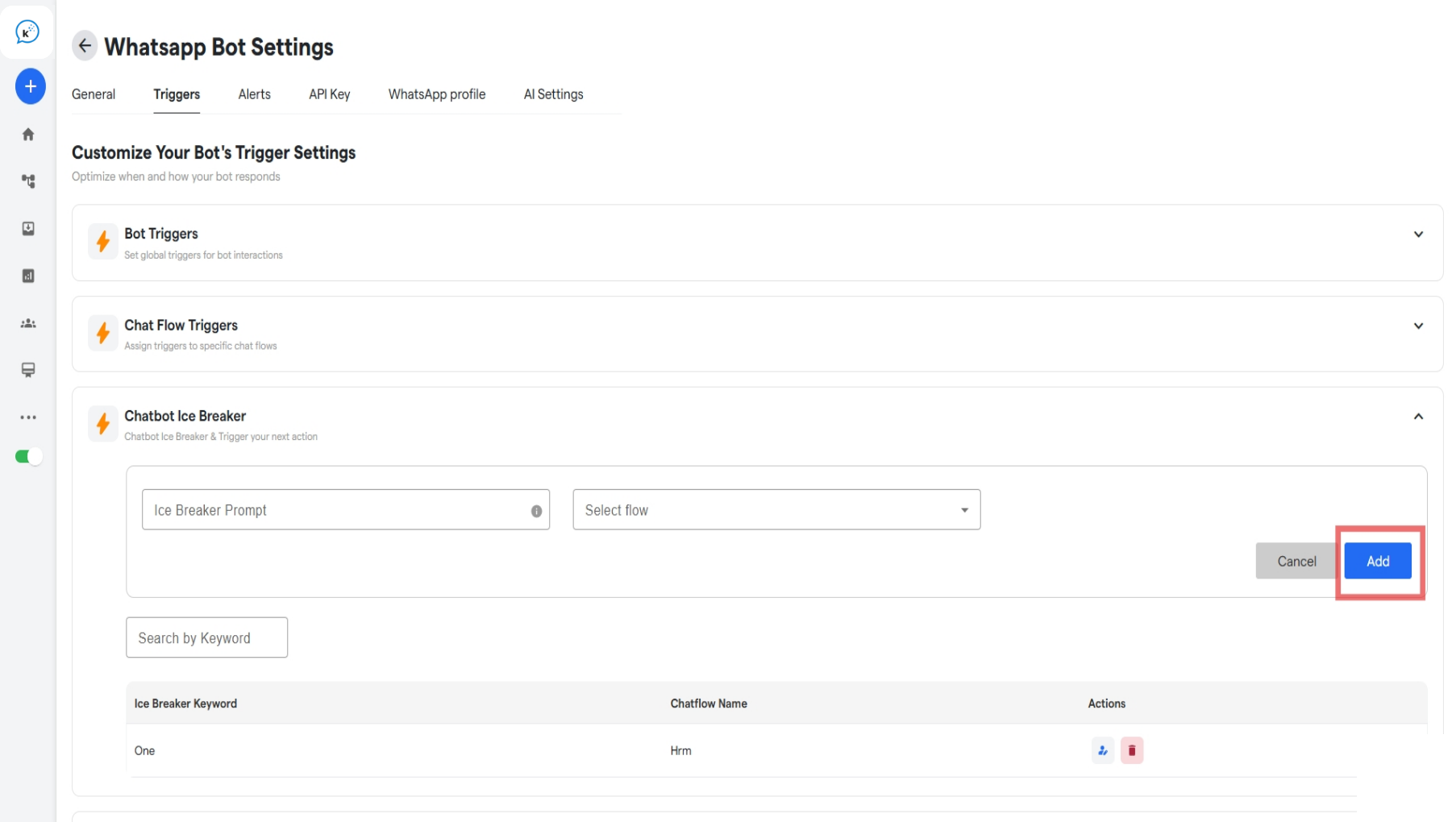Click the Chat Flow Triggers heading text
This screenshot has width=1456, height=822.
point(181,325)
